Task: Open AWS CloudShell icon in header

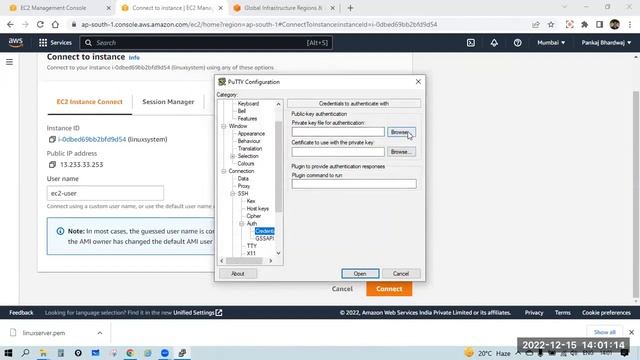Action: pyautogui.click(x=471, y=42)
